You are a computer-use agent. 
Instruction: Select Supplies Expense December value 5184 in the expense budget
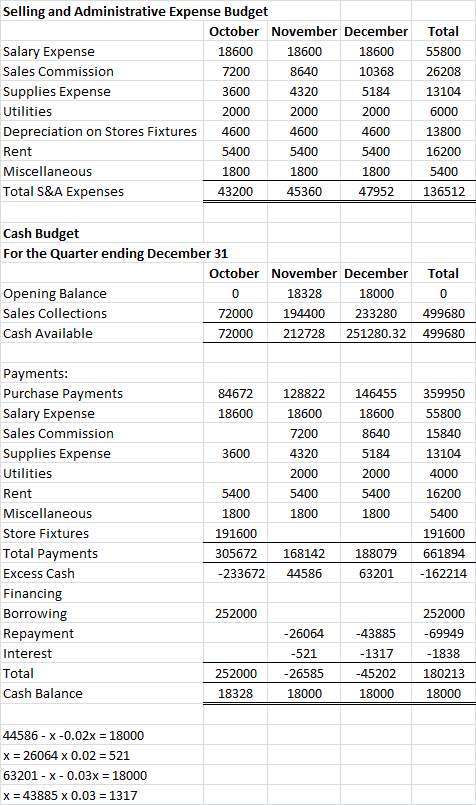point(375,91)
